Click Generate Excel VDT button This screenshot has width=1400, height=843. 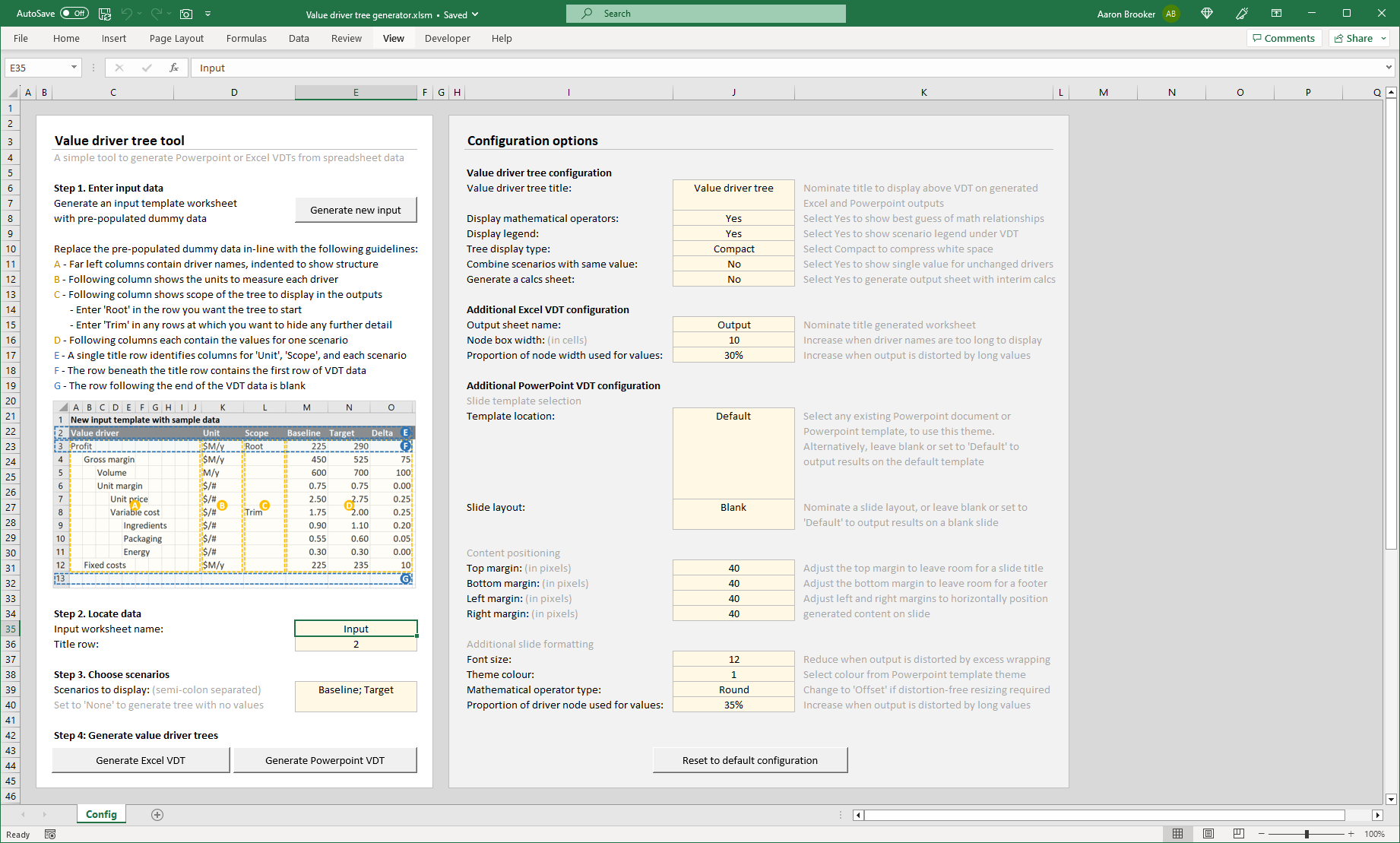click(141, 760)
